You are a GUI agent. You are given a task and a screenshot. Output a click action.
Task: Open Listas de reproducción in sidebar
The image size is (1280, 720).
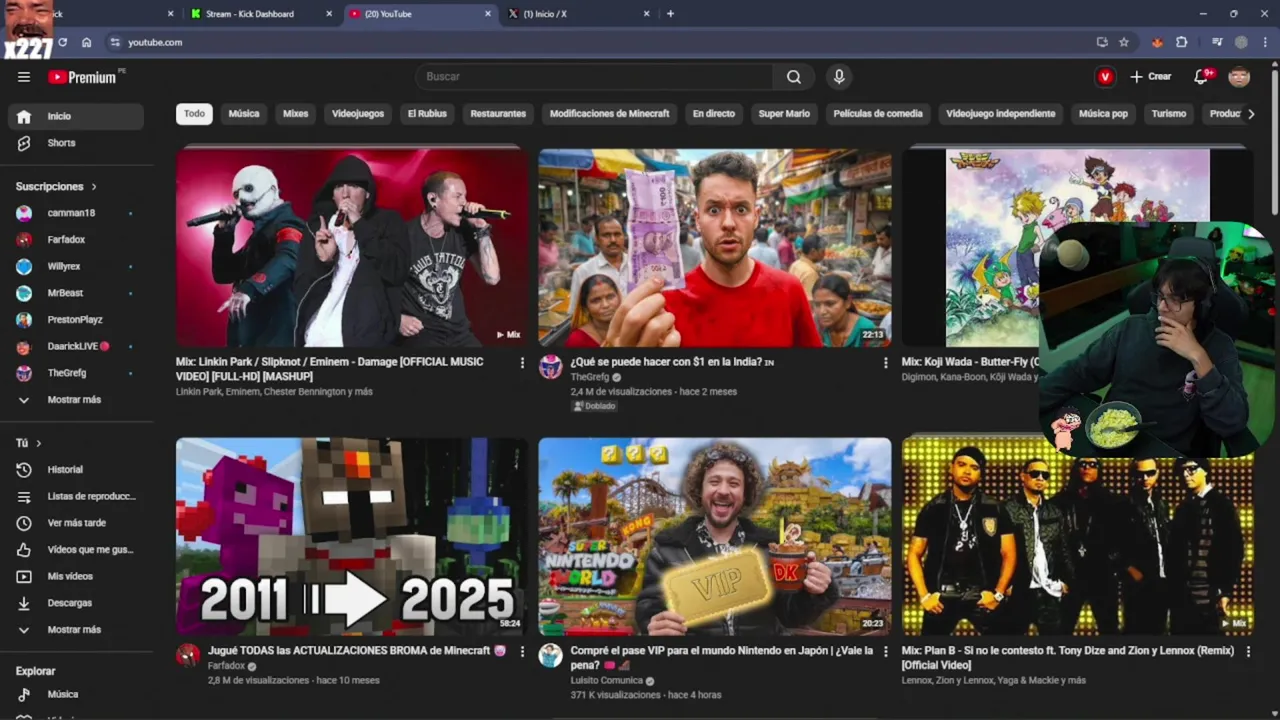click(76, 496)
